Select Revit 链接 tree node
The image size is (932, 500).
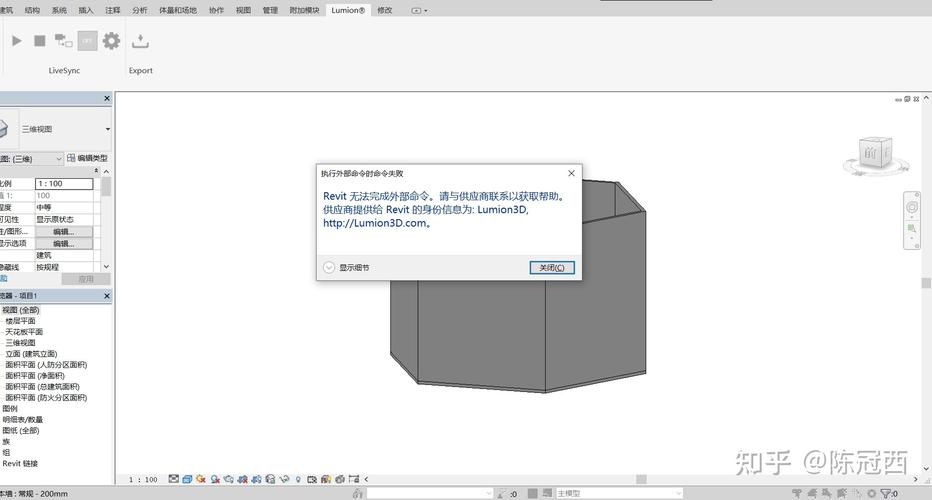coord(20,463)
